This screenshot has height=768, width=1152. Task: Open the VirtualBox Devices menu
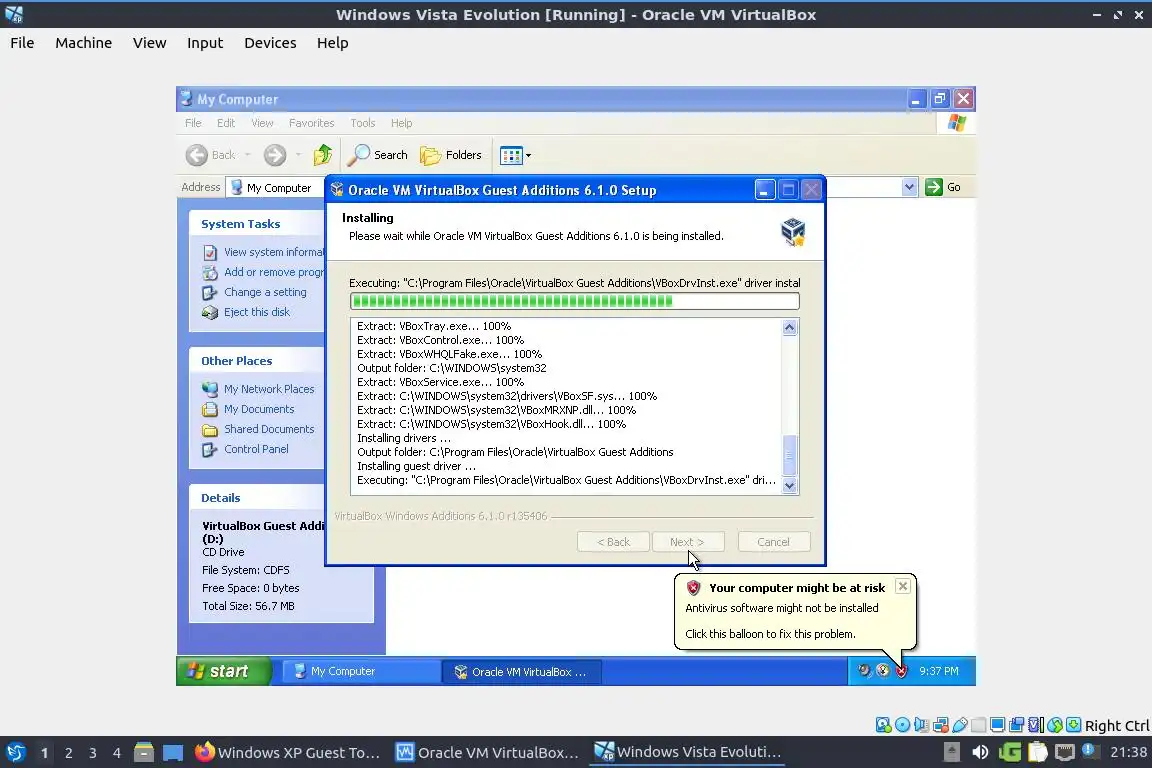270,43
